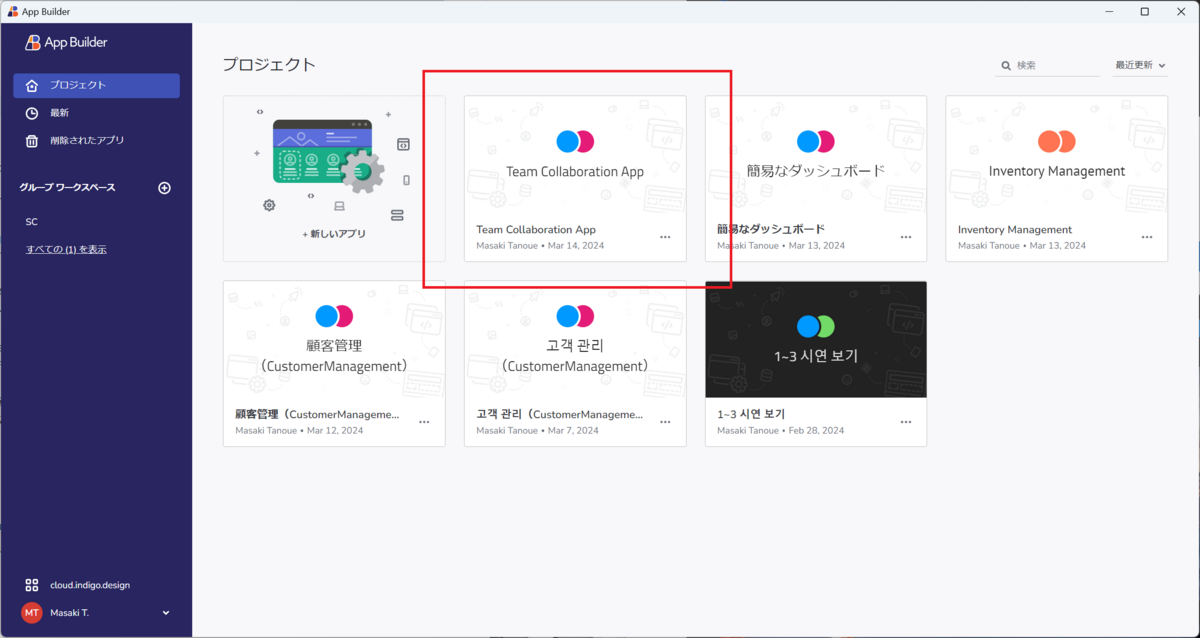
Task: Click + 新しいアプリ to create app
Action: (x=334, y=234)
